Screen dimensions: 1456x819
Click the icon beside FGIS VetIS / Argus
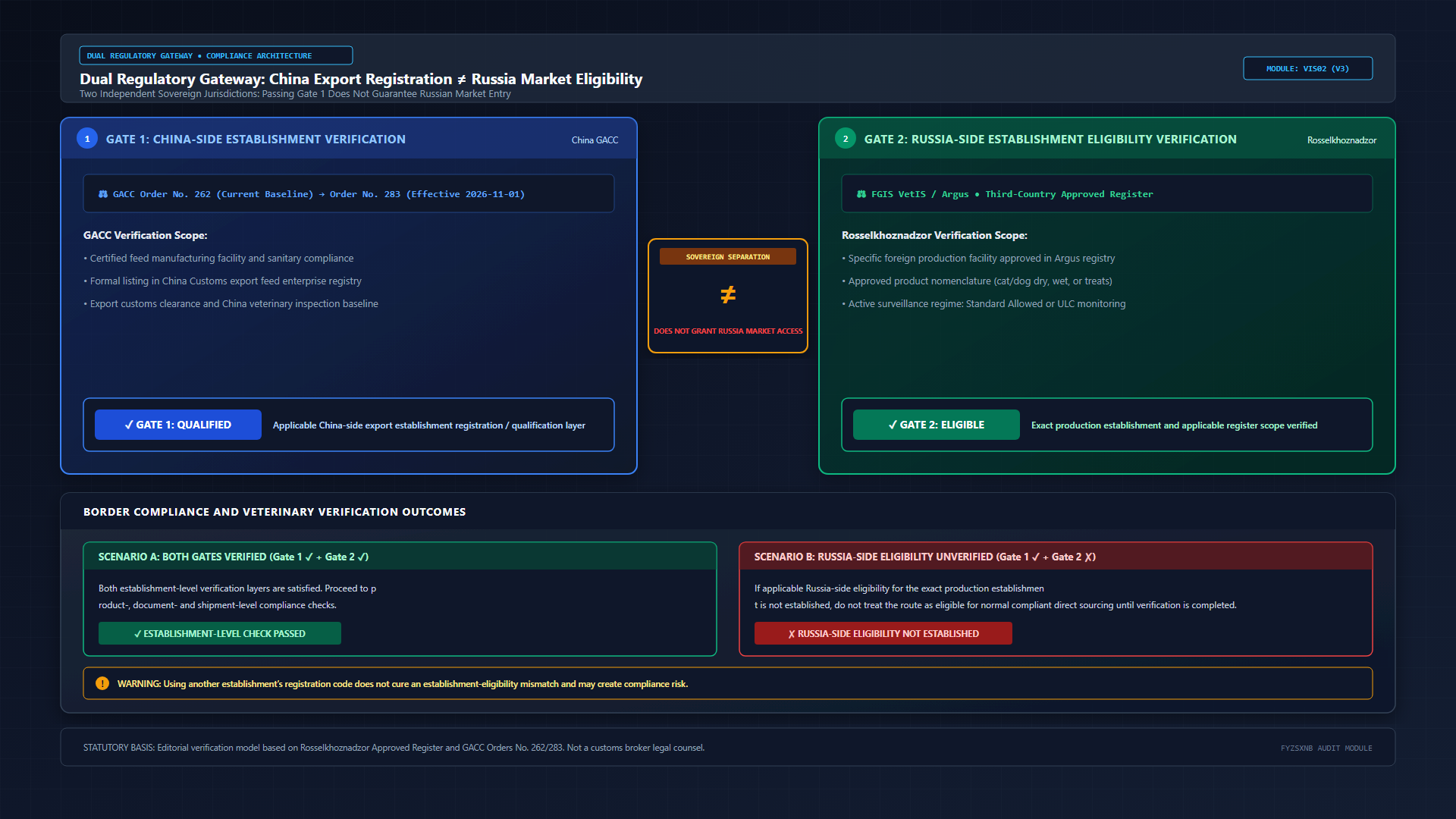click(x=861, y=194)
